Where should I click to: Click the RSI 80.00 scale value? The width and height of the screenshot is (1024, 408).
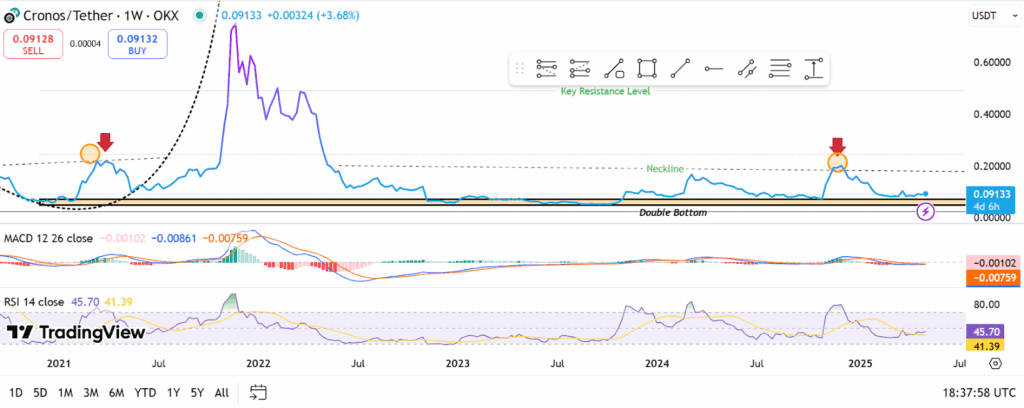986,304
